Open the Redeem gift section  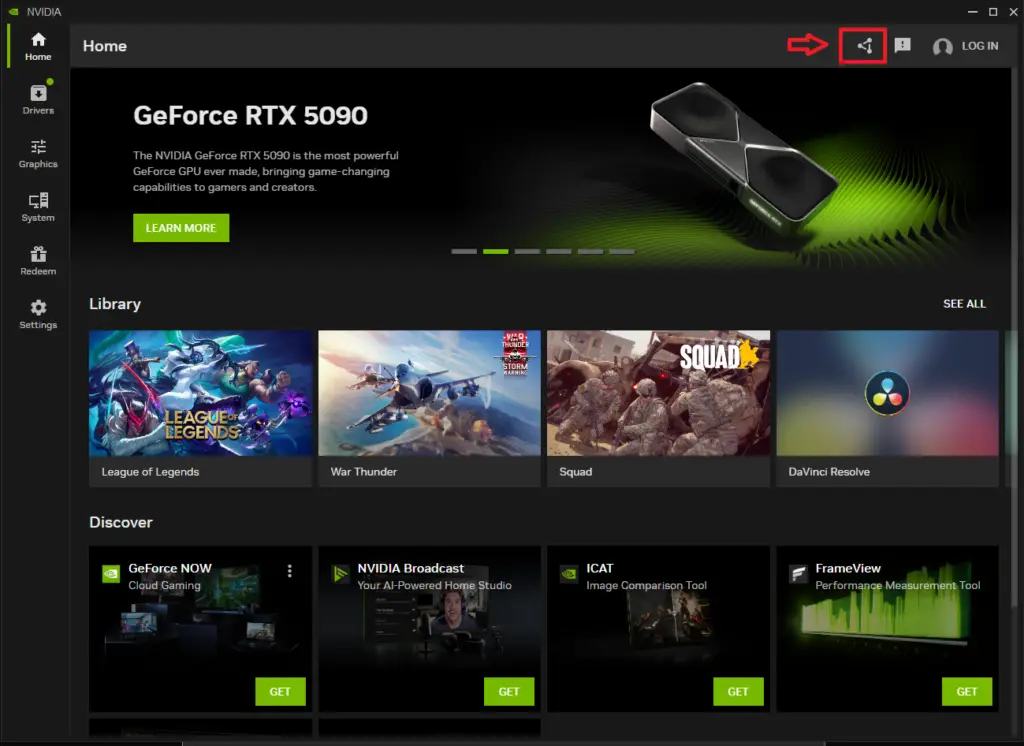(38, 261)
